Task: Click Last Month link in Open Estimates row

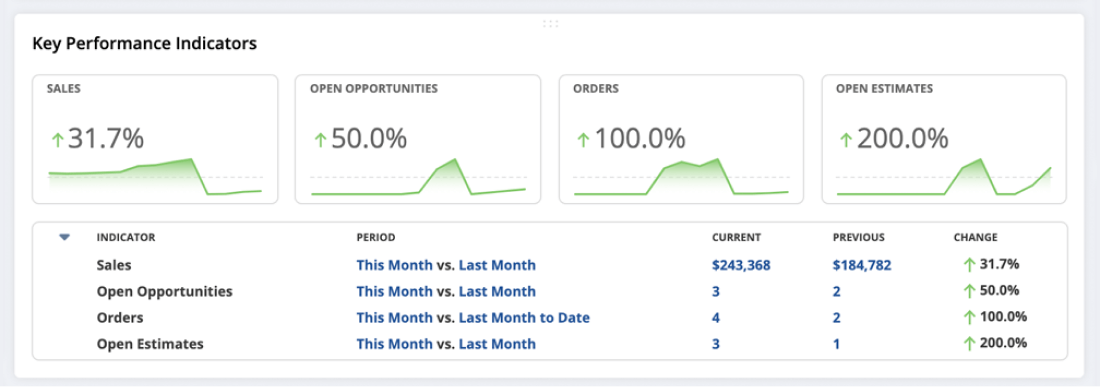Action: tap(497, 344)
